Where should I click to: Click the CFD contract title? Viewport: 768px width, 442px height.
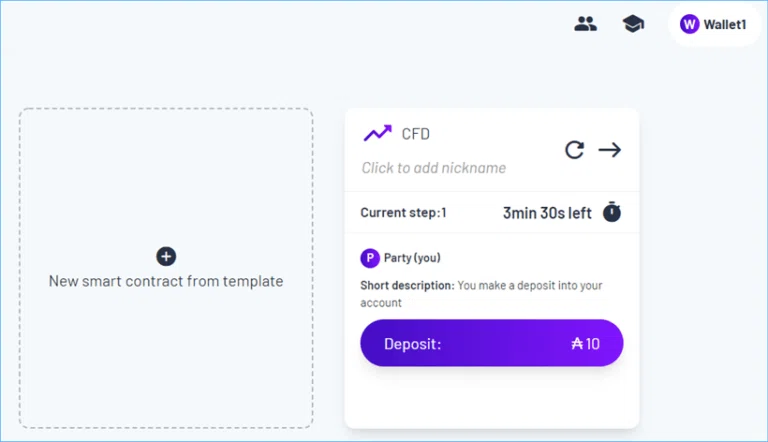click(415, 134)
